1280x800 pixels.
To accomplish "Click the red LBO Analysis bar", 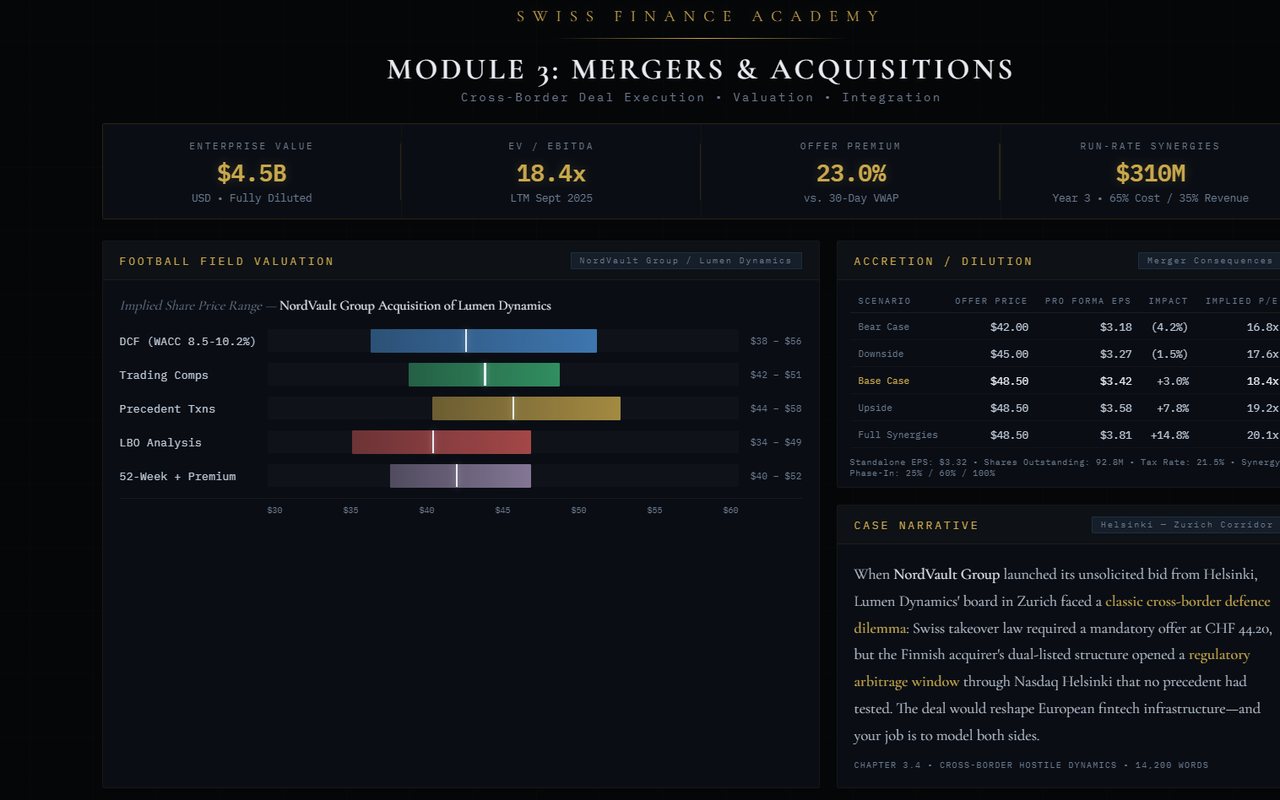I will click(x=441, y=442).
